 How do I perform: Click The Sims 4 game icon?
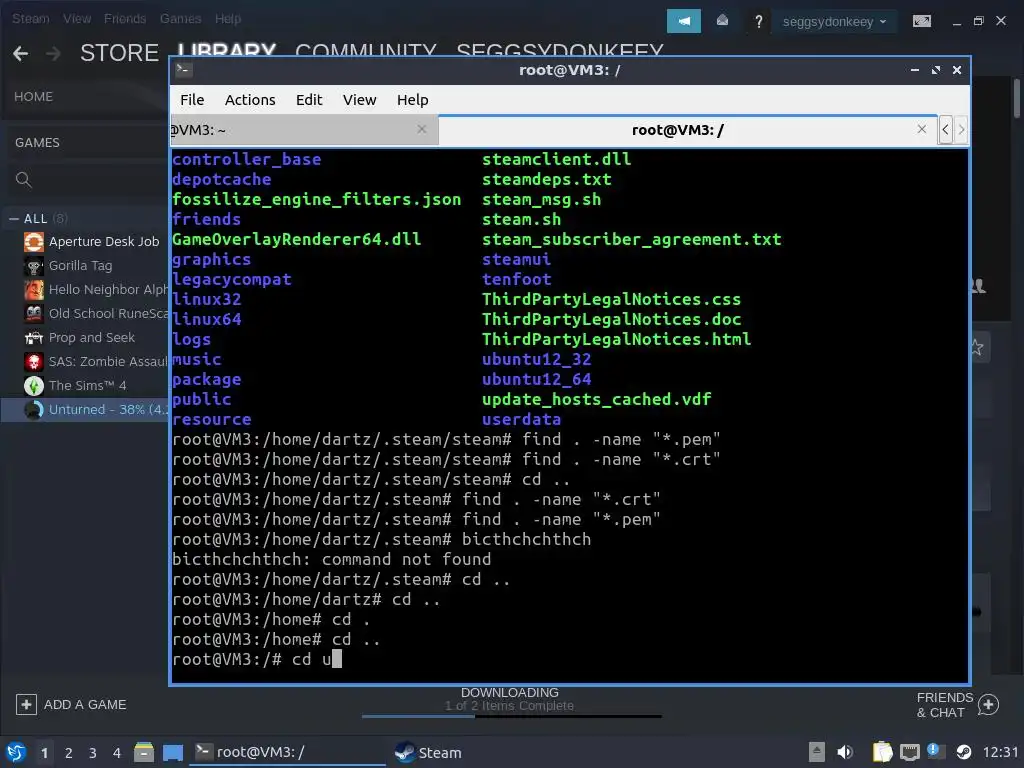tap(34, 385)
